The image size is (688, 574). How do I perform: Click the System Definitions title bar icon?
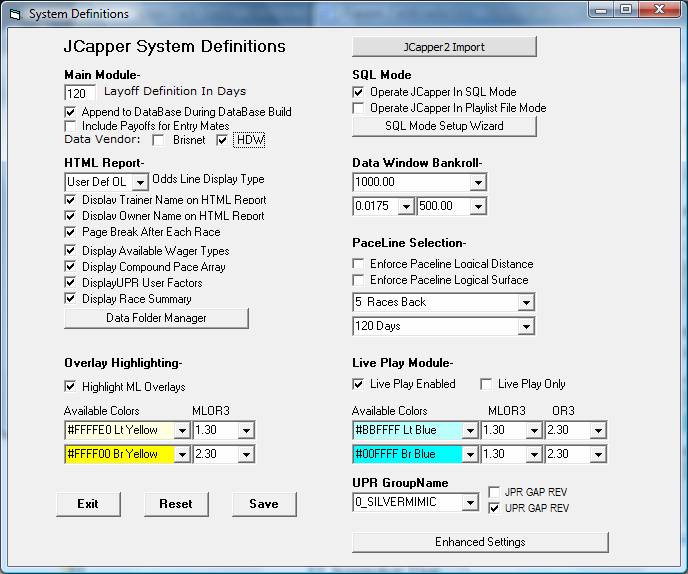tap(15, 14)
